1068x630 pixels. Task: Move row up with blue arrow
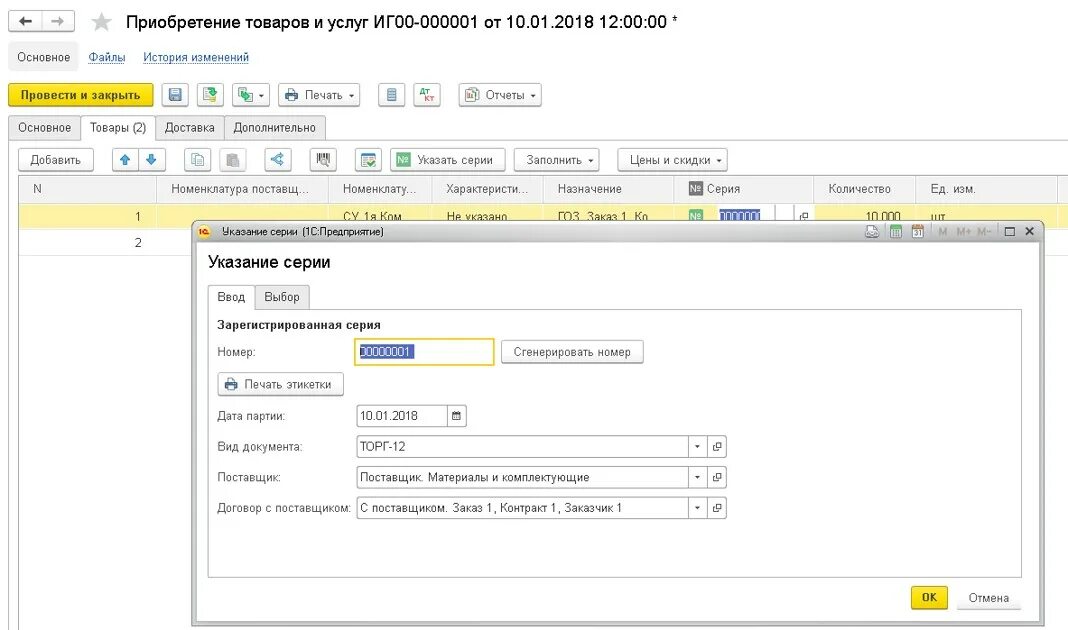pos(125,160)
